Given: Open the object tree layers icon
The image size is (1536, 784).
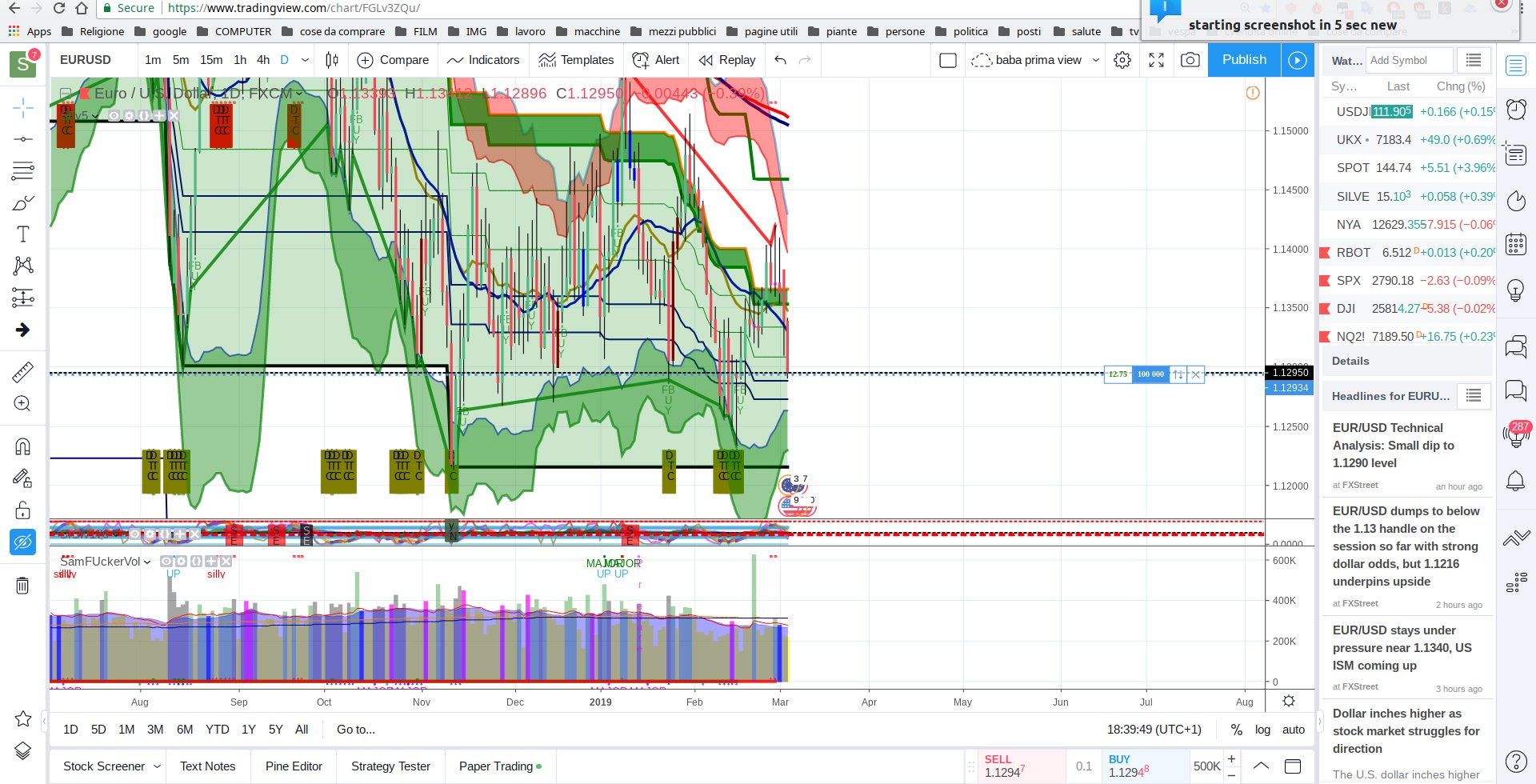Looking at the screenshot, I should coord(22,750).
